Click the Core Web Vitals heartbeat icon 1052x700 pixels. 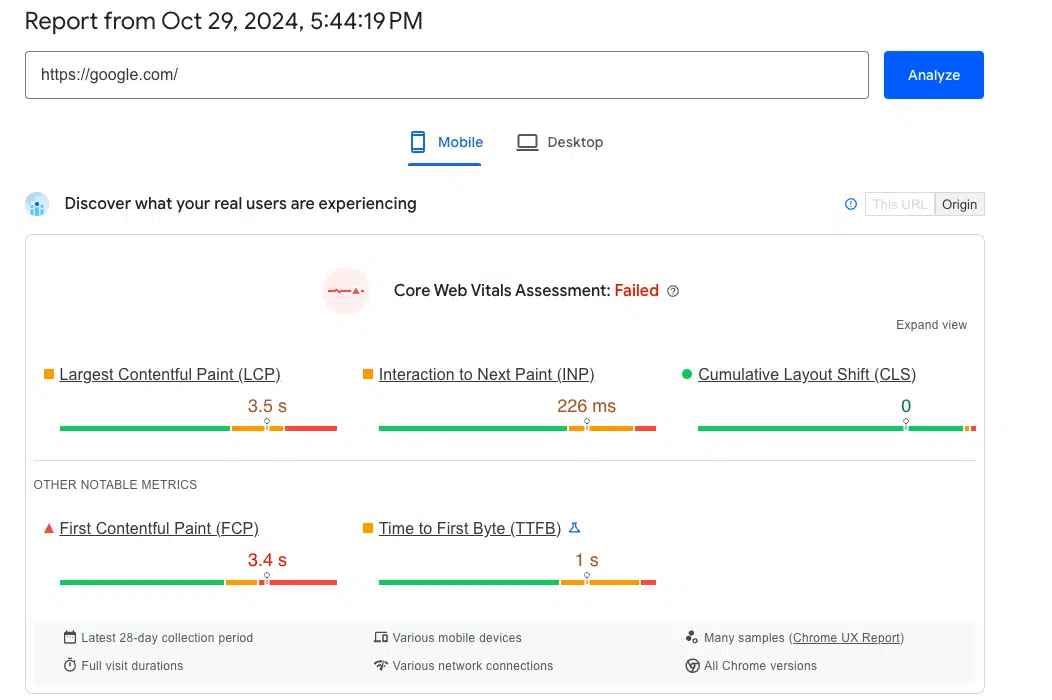point(345,290)
